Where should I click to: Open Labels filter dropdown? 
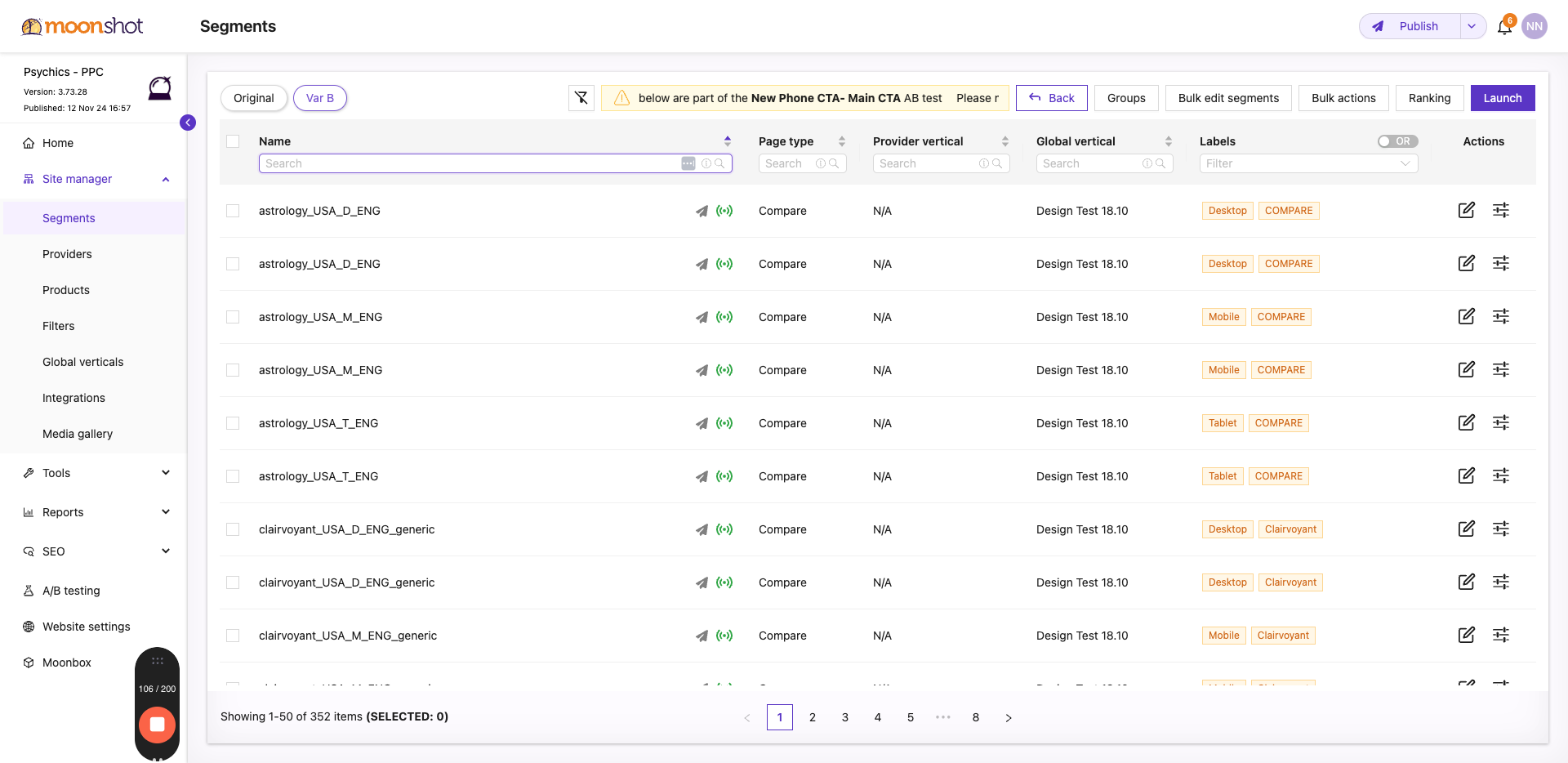click(1308, 163)
